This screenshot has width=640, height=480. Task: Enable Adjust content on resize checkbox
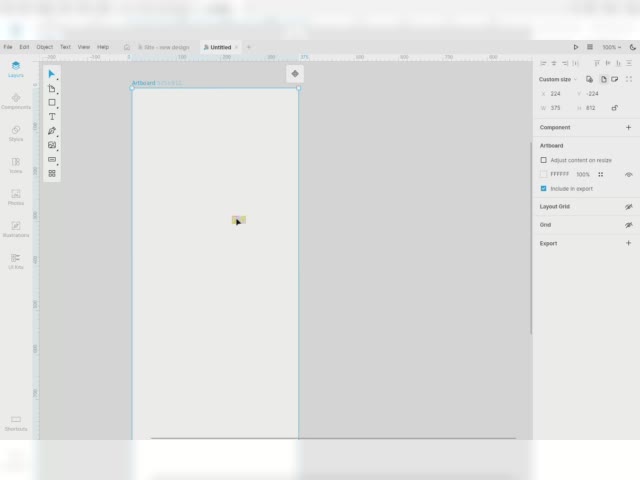[543, 160]
